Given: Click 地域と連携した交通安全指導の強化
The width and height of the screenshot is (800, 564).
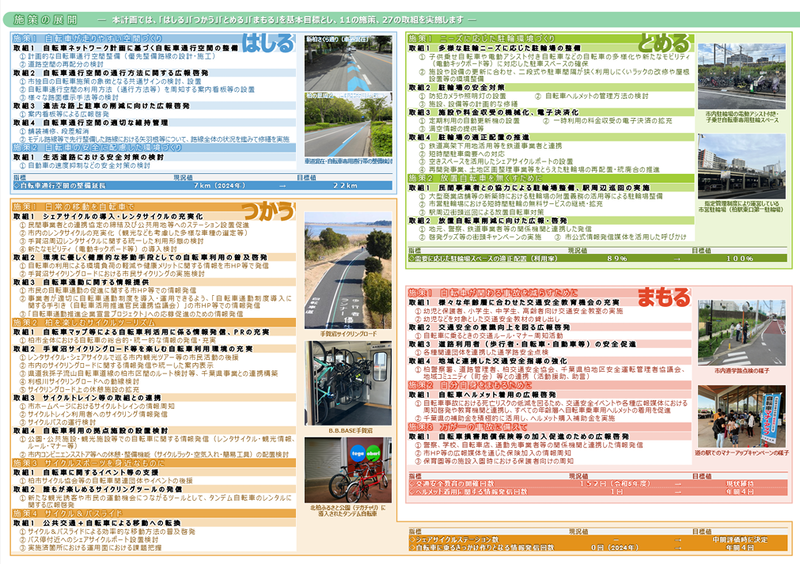Looking at the screenshot, I should (x=503, y=360).
